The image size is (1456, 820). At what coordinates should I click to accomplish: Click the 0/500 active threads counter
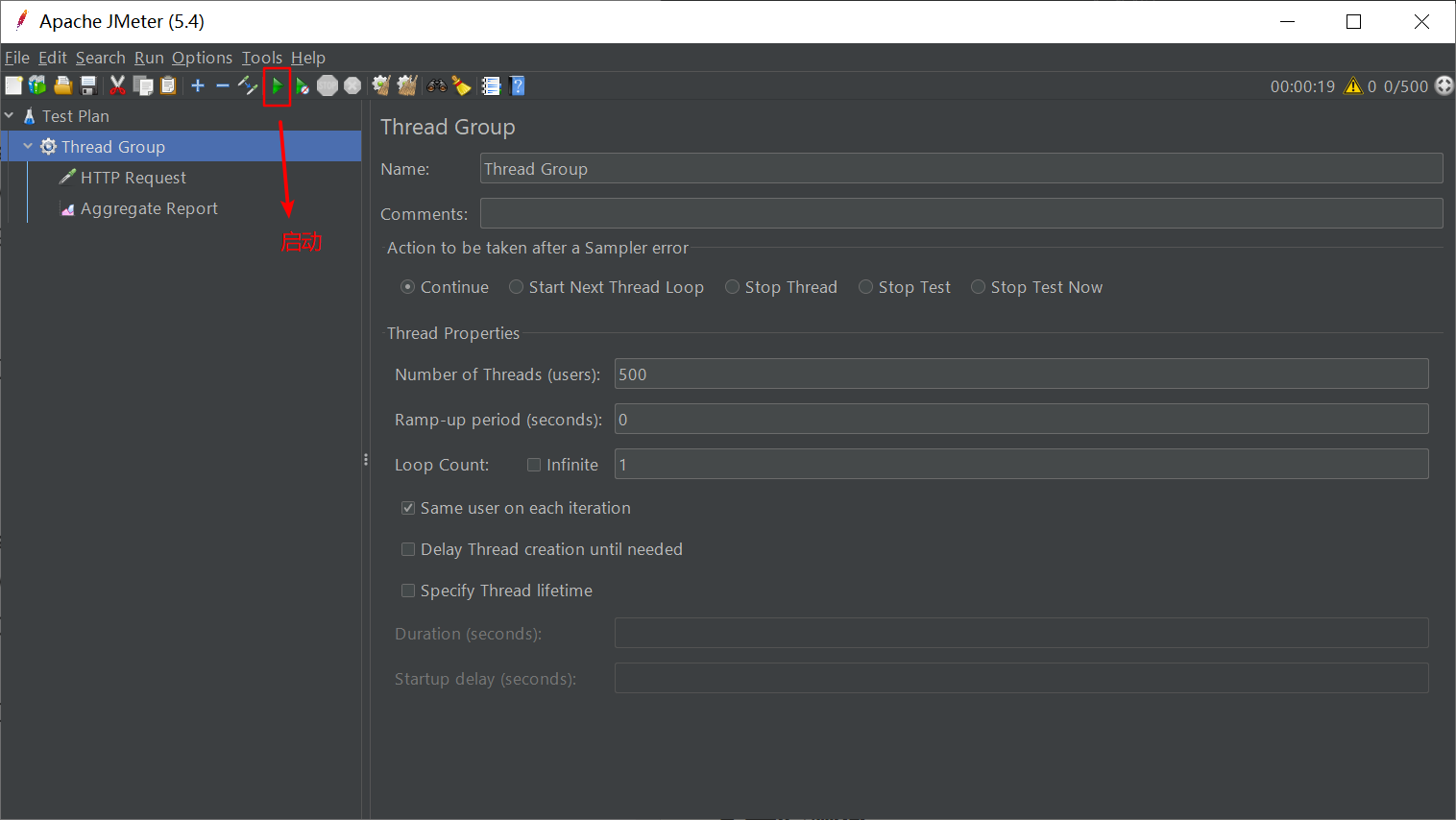tap(1406, 86)
